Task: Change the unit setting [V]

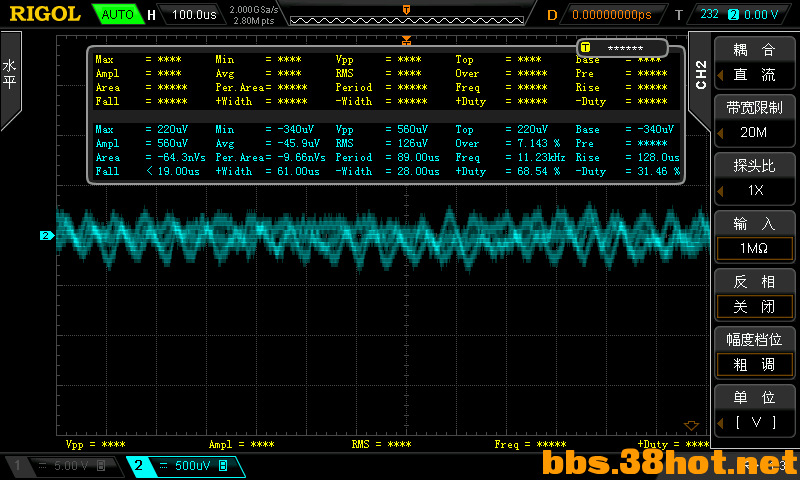Action: 754,422
